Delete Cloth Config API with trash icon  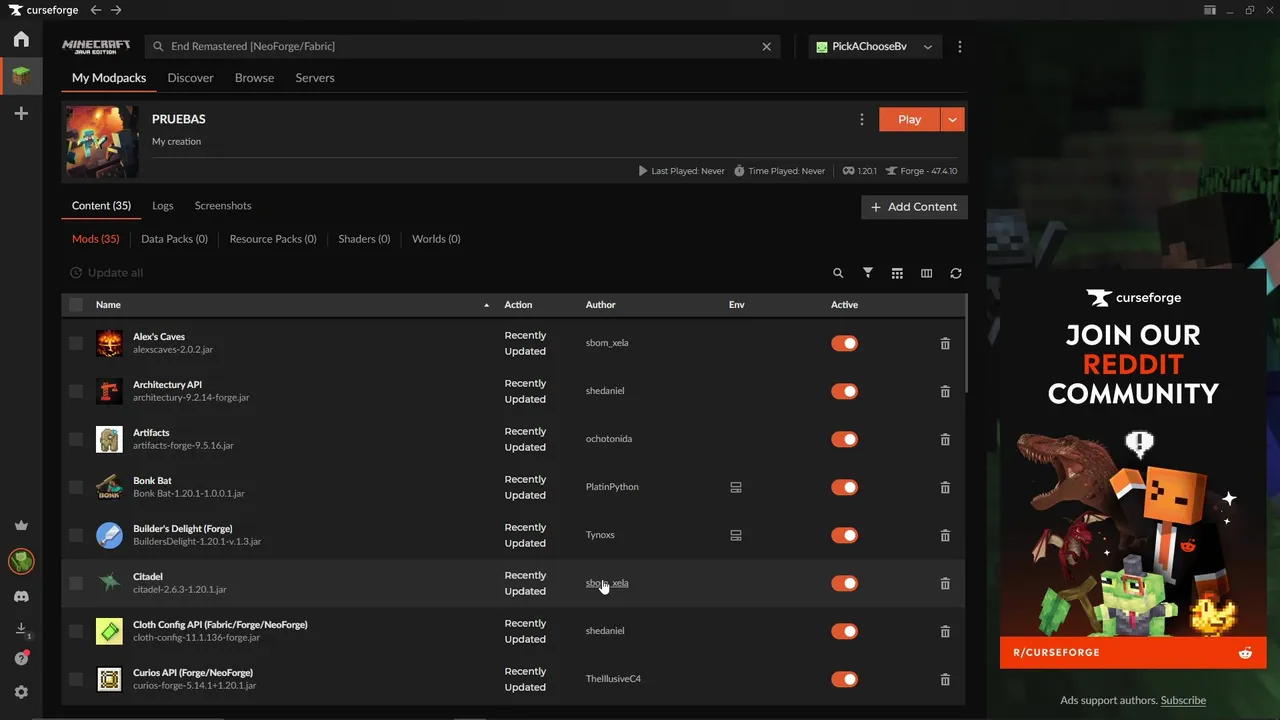(x=945, y=631)
